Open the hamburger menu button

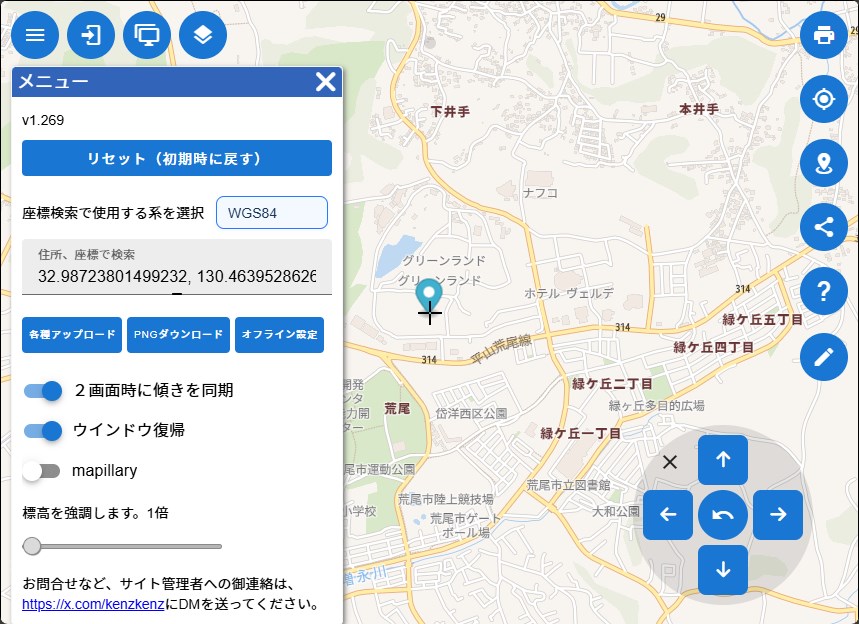[35, 35]
